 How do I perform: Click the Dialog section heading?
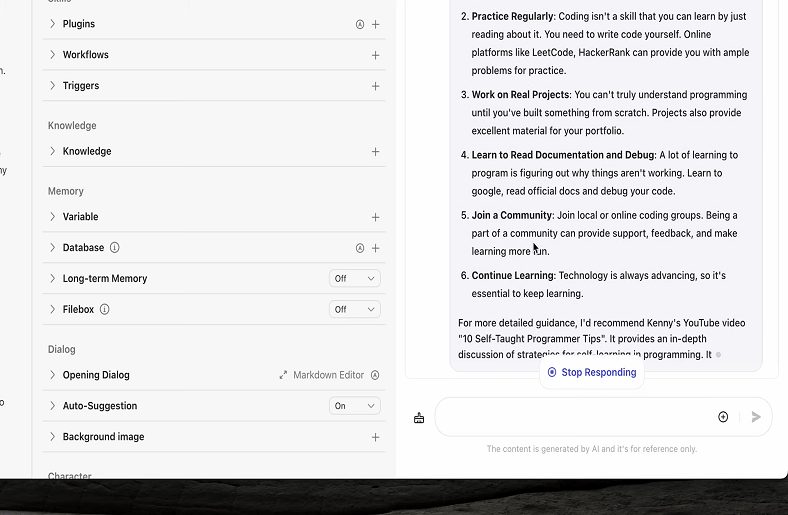coord(62,350)
